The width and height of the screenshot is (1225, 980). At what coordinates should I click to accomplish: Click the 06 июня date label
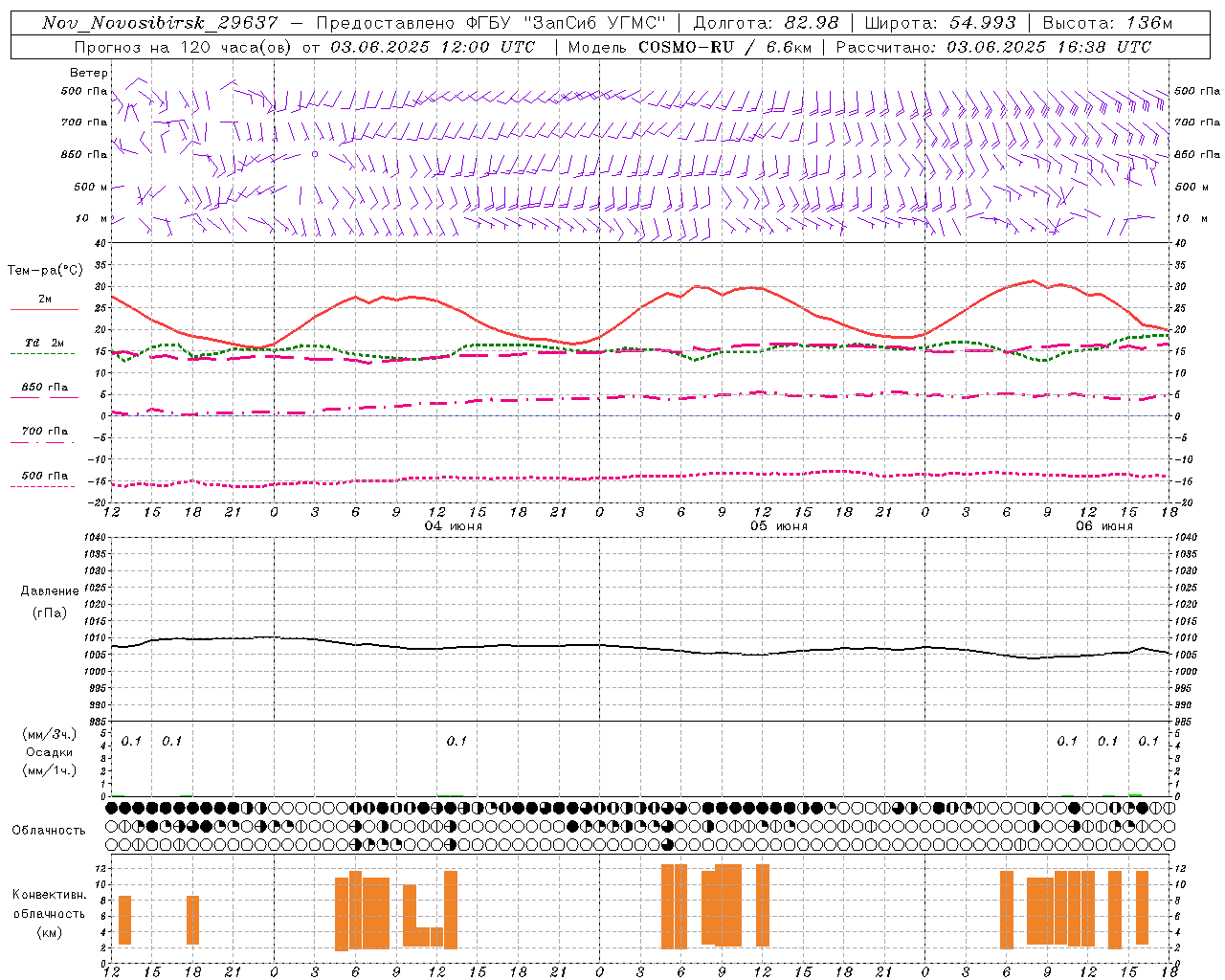1103,526
